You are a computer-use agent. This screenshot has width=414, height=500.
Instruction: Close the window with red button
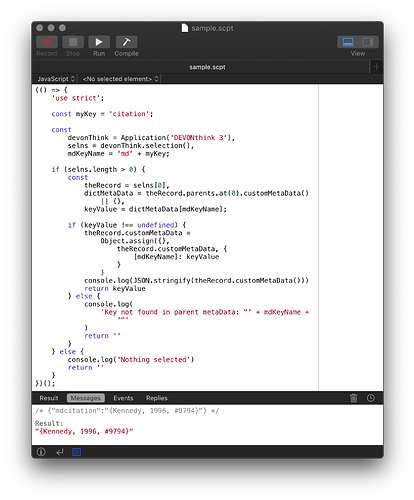point(40,28)
